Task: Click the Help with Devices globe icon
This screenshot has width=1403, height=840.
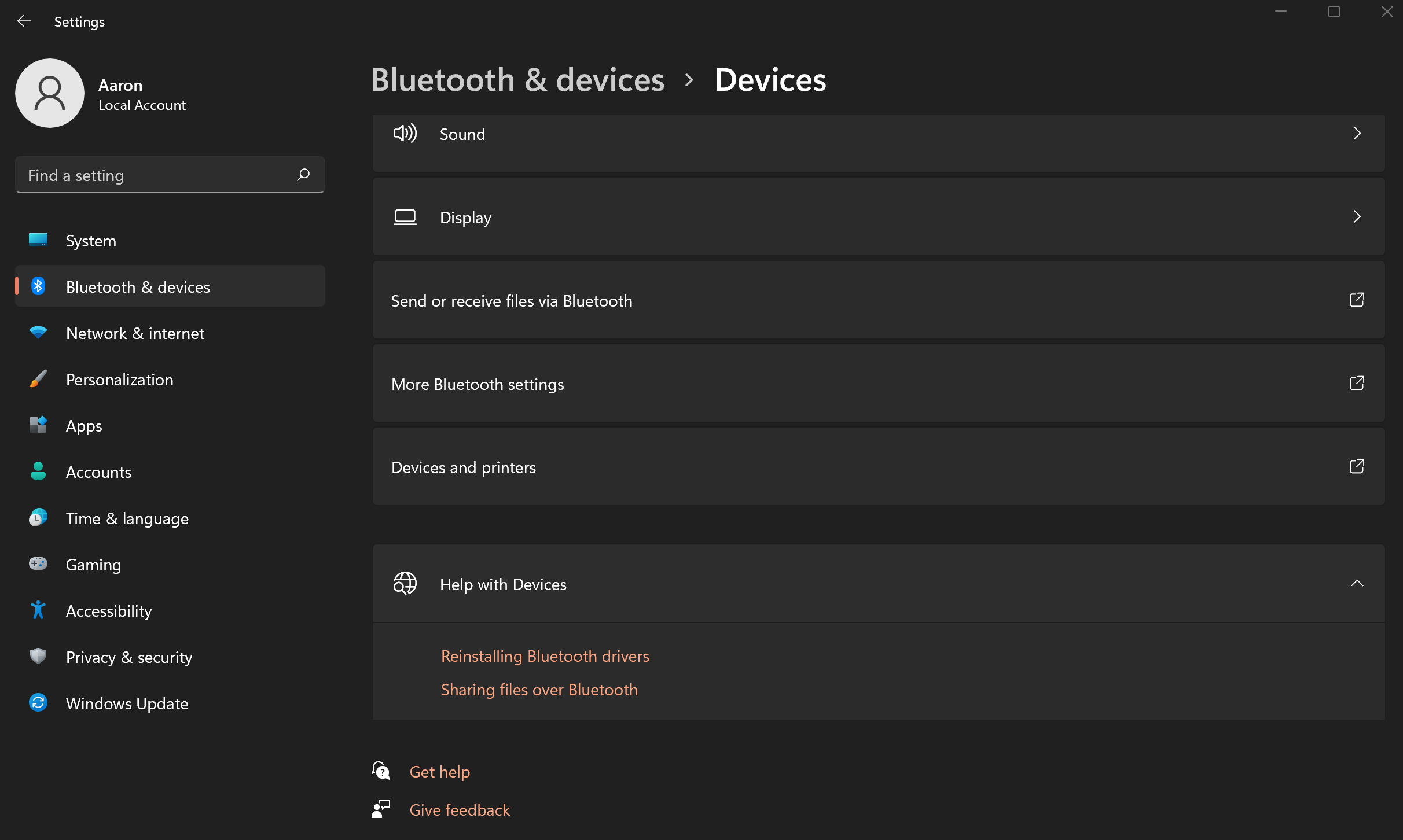Action: point(405,584)
